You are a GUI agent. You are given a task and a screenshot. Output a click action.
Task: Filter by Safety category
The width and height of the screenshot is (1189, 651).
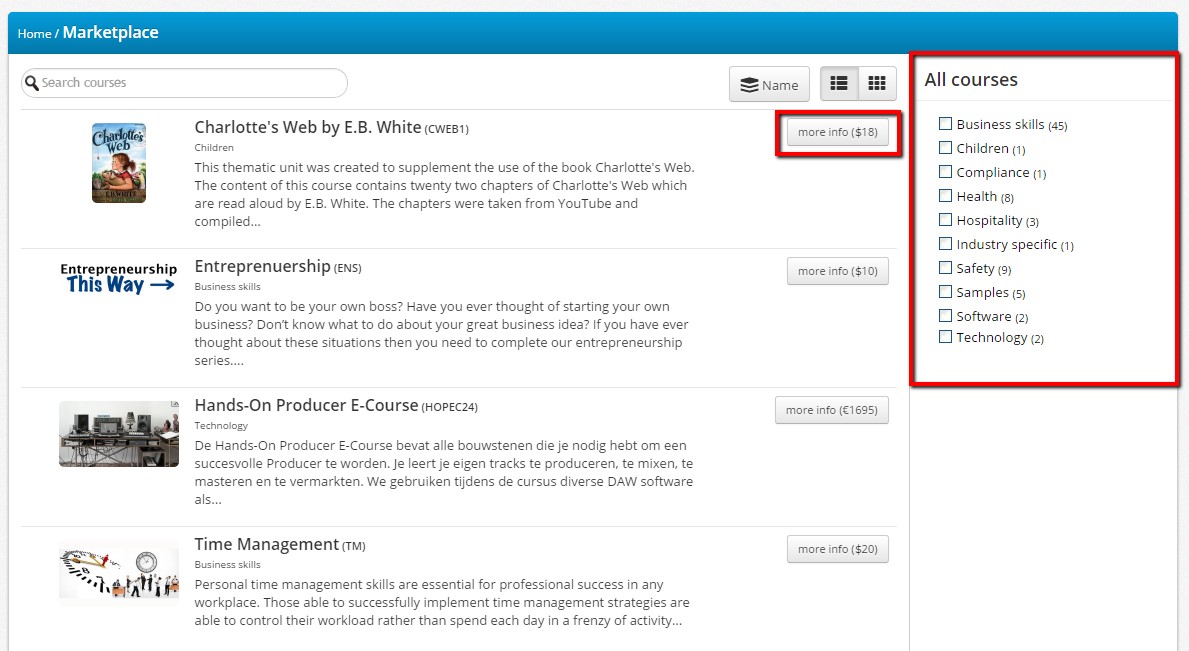(x=945, y=268)
